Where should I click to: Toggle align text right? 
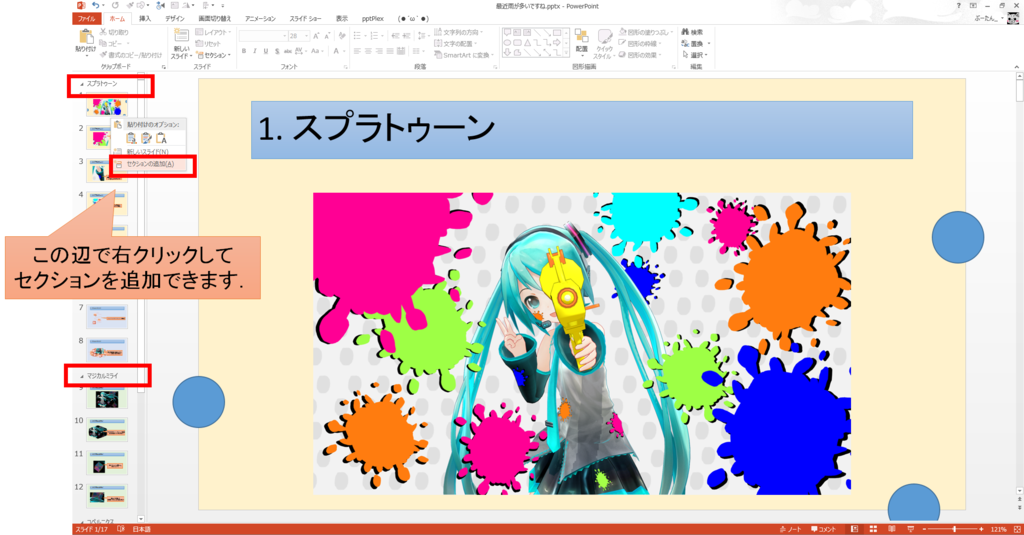379,51
